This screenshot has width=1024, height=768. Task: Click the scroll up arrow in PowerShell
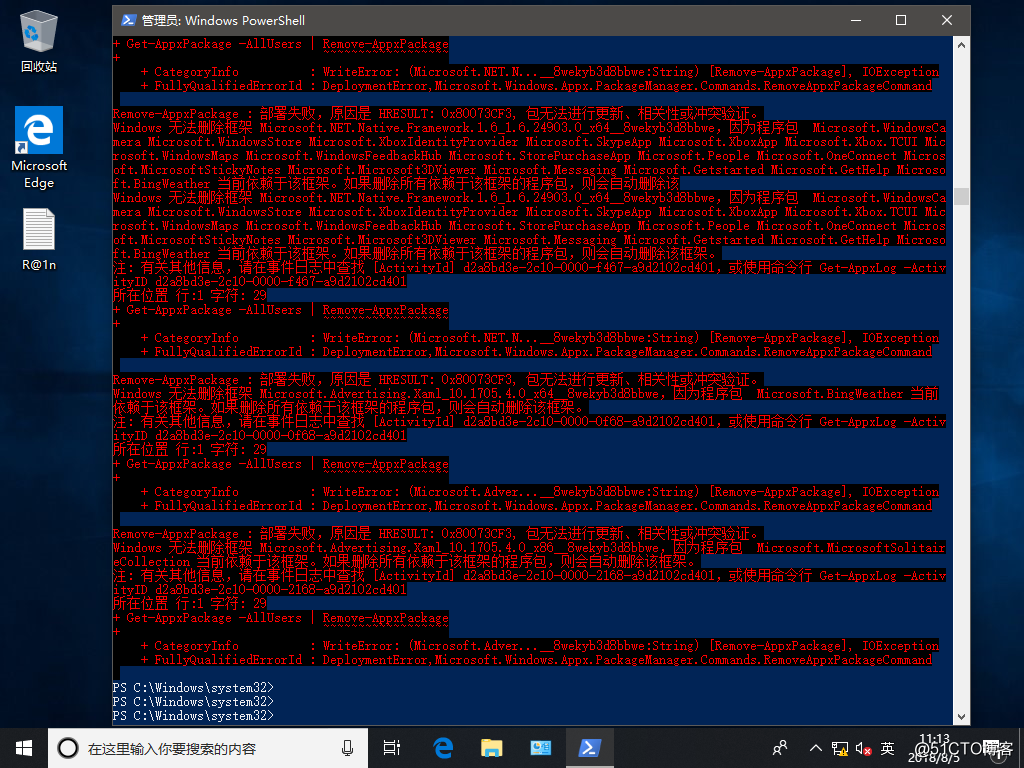(961, 45)
